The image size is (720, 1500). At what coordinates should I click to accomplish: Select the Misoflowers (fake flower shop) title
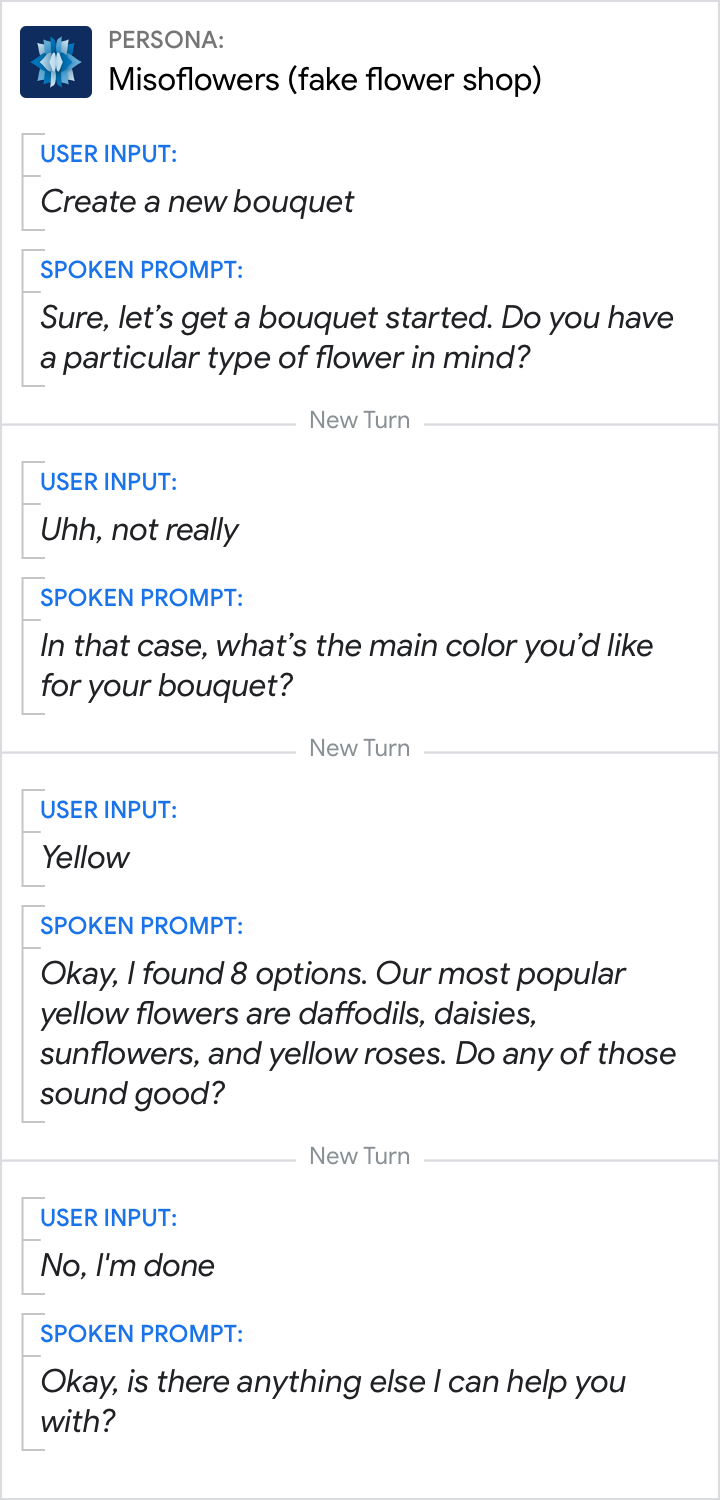click(x=324, y=79)
